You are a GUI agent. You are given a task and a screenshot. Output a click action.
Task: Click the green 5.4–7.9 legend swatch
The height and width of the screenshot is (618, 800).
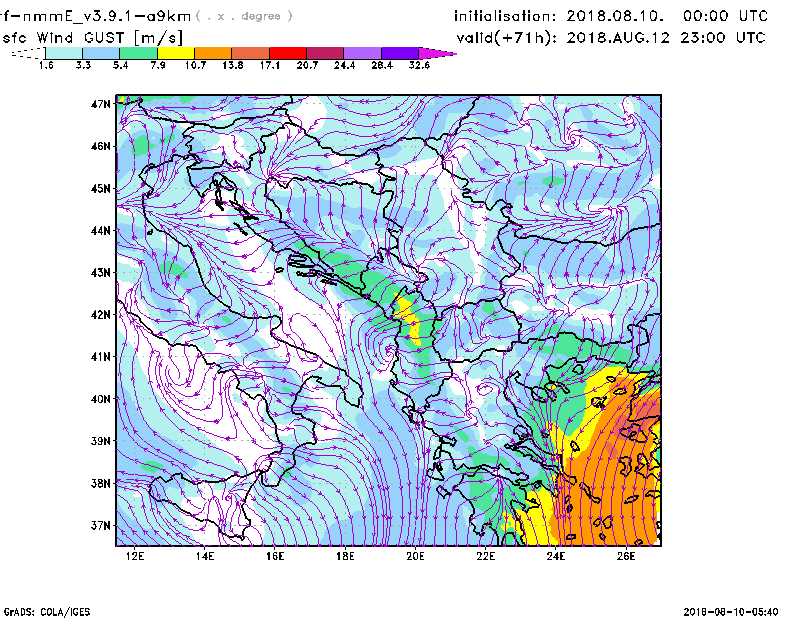coord(138,53)
